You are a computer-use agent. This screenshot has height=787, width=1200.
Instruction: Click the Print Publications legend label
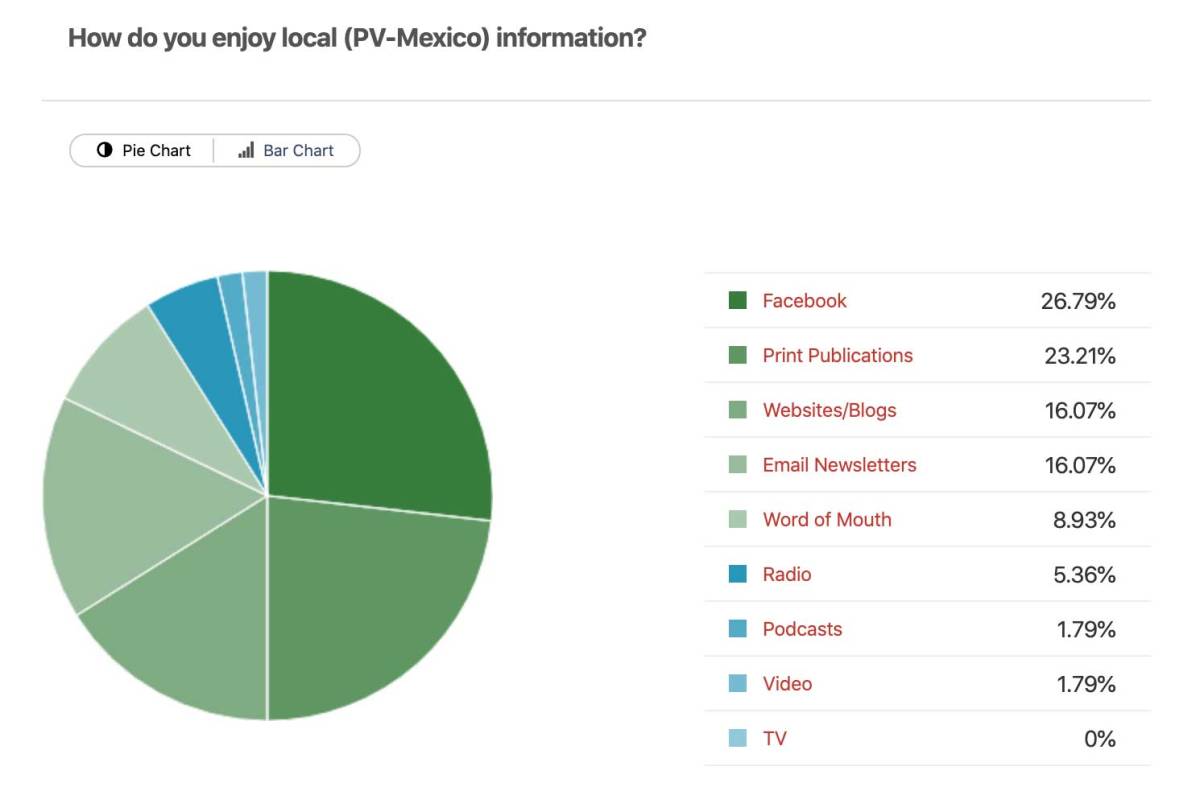pyautogui.click(x=837, y=356)
